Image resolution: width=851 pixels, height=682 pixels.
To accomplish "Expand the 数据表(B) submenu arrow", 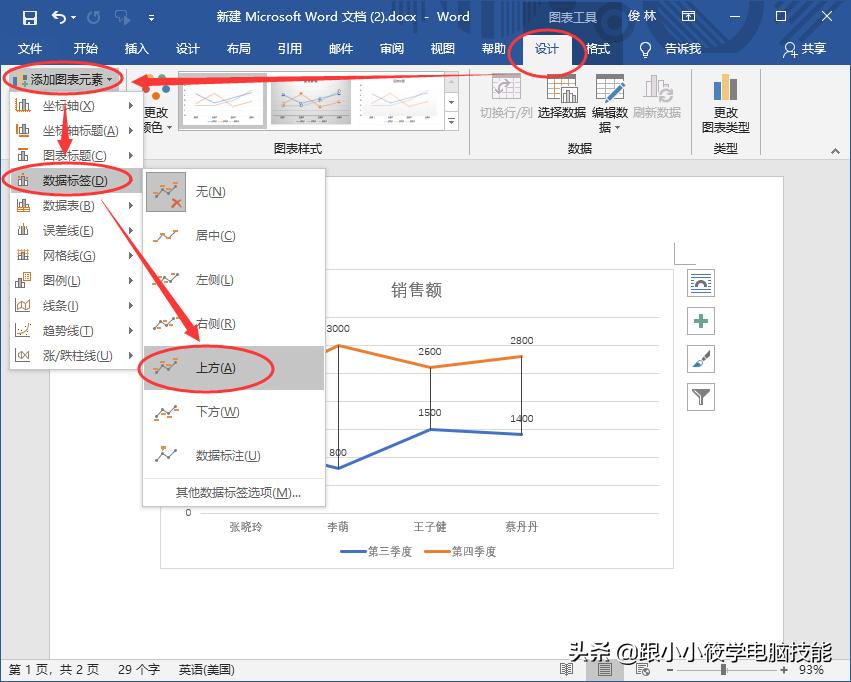I will click(x=129, y=205).
